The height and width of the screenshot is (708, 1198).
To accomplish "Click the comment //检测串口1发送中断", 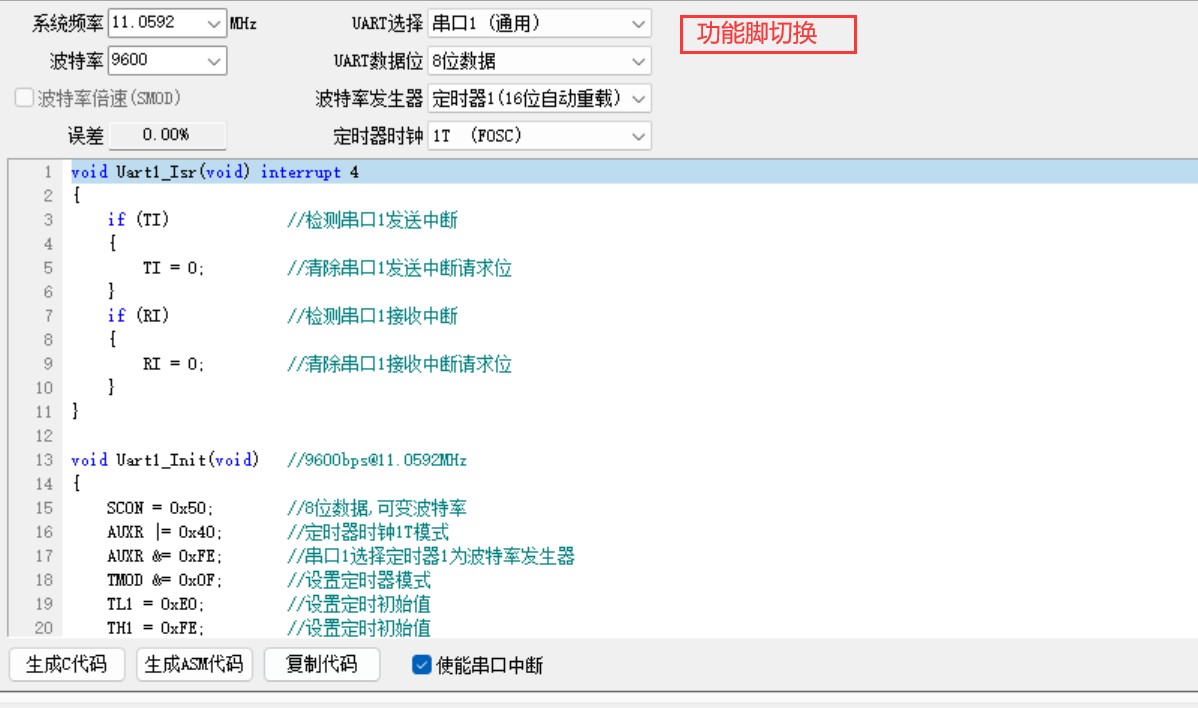I will click(372, 220).
